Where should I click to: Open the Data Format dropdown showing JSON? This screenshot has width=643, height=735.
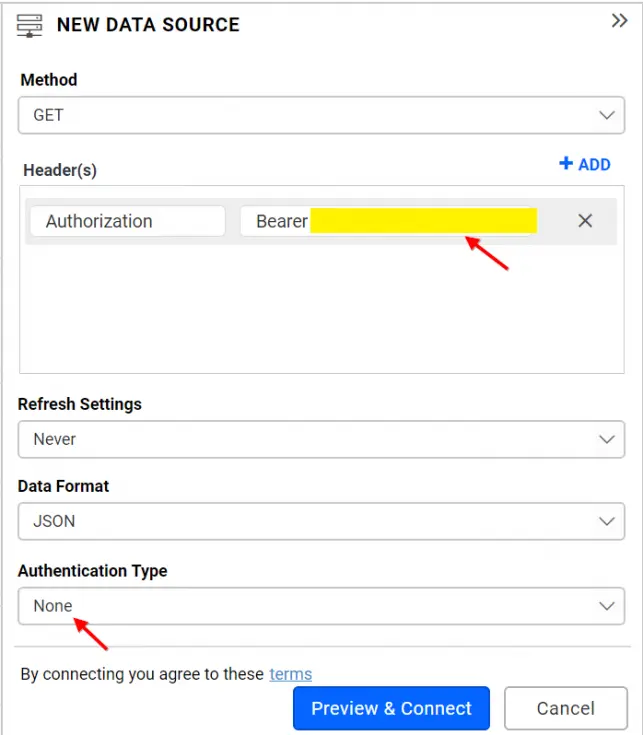321,521
